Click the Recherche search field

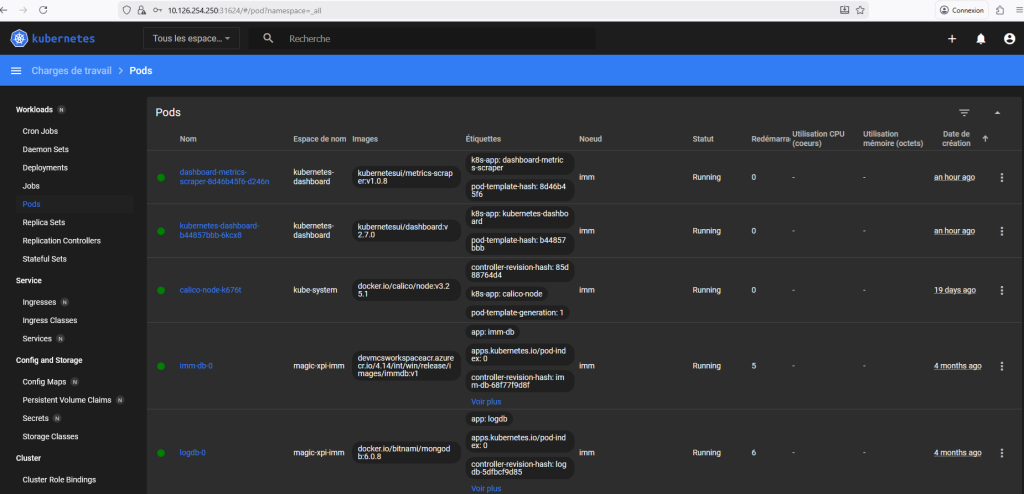(x=430, y=39)
